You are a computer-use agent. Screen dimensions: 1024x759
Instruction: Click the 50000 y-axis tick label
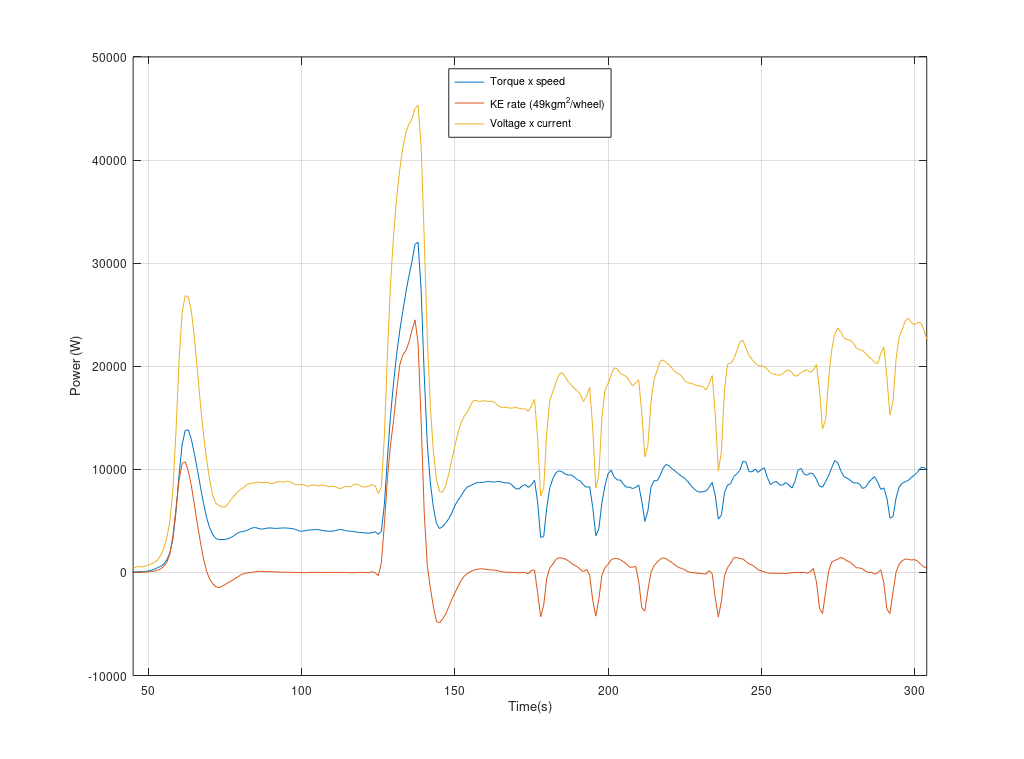pyautogui.click(x=109, y=58)
